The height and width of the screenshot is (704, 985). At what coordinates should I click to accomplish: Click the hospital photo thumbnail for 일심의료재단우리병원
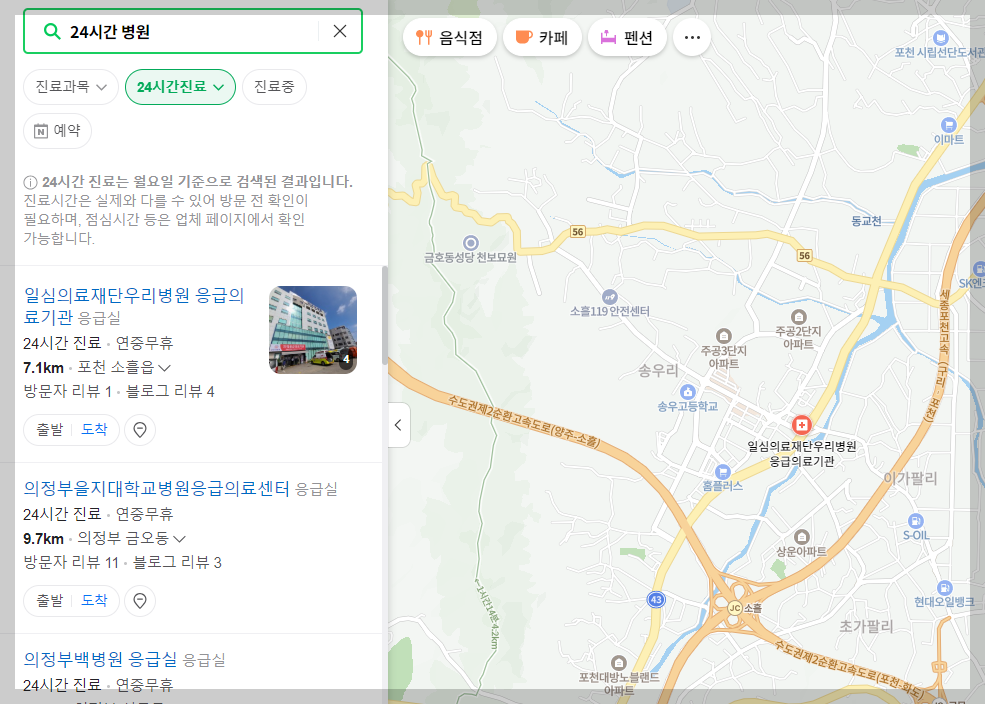312,330
